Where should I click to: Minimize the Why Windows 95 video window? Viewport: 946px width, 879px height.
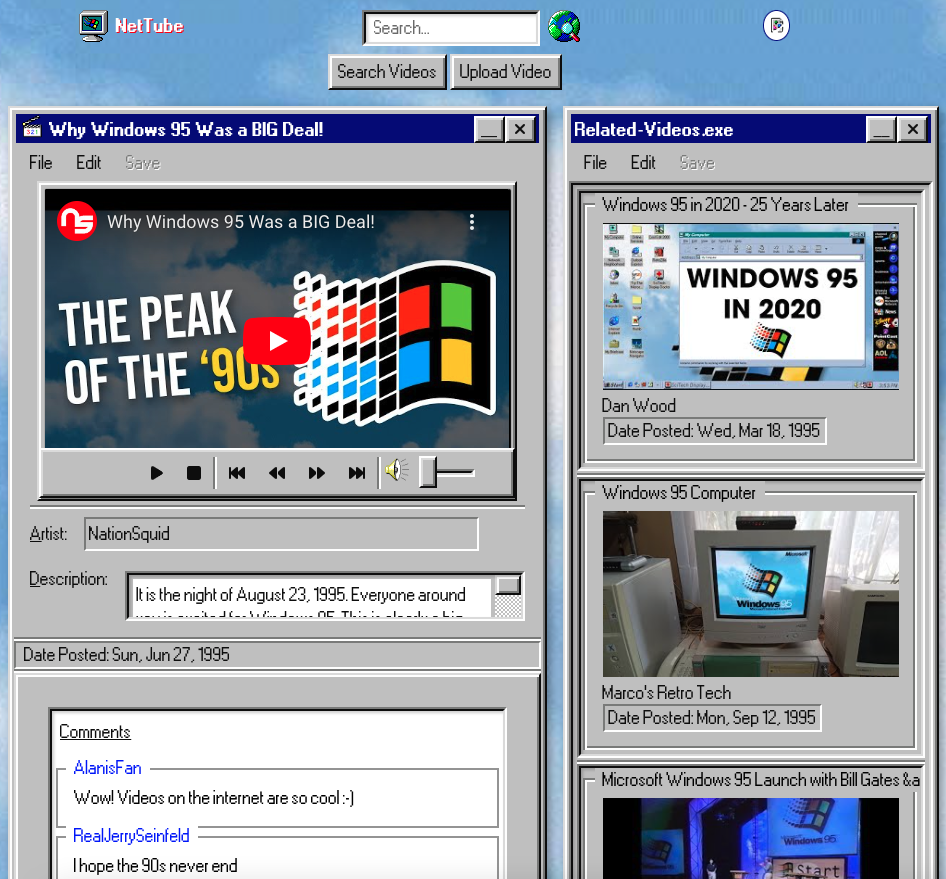489,129
